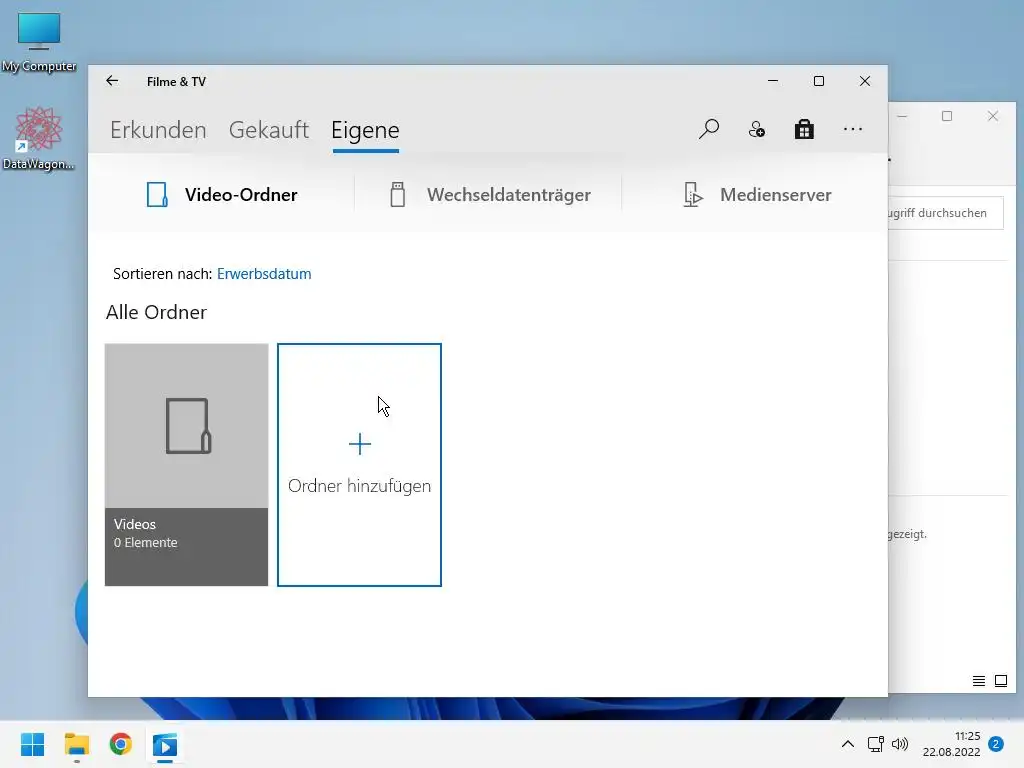This screenshot has height=768, width=1024.
Task: Switch background window to details list view
Action: (978, 681)
